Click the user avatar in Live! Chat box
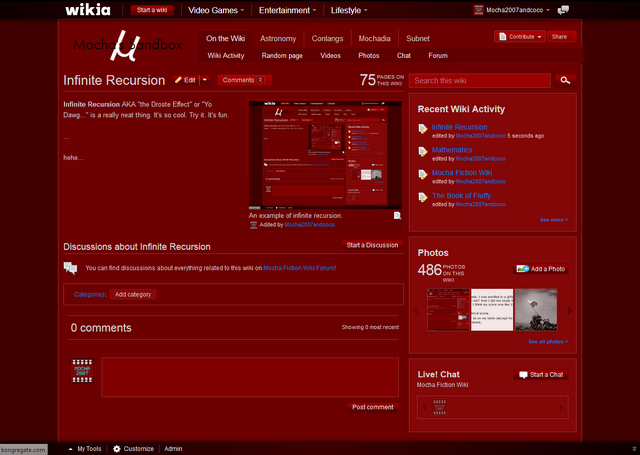Screen dimensions: 640x455 pos(440,407)
